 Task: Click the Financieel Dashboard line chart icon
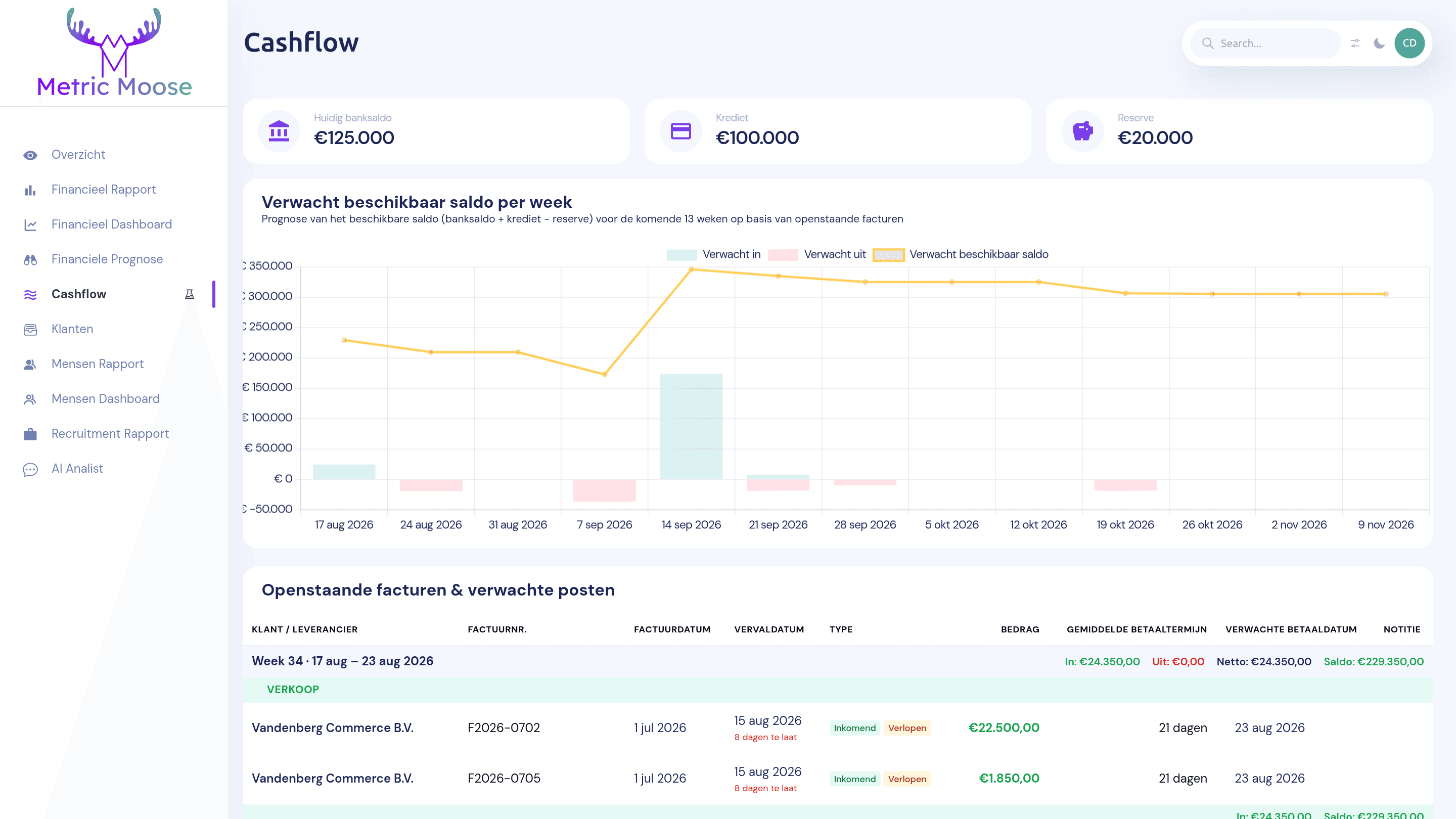pyautogui.click(x=30, y=225)
